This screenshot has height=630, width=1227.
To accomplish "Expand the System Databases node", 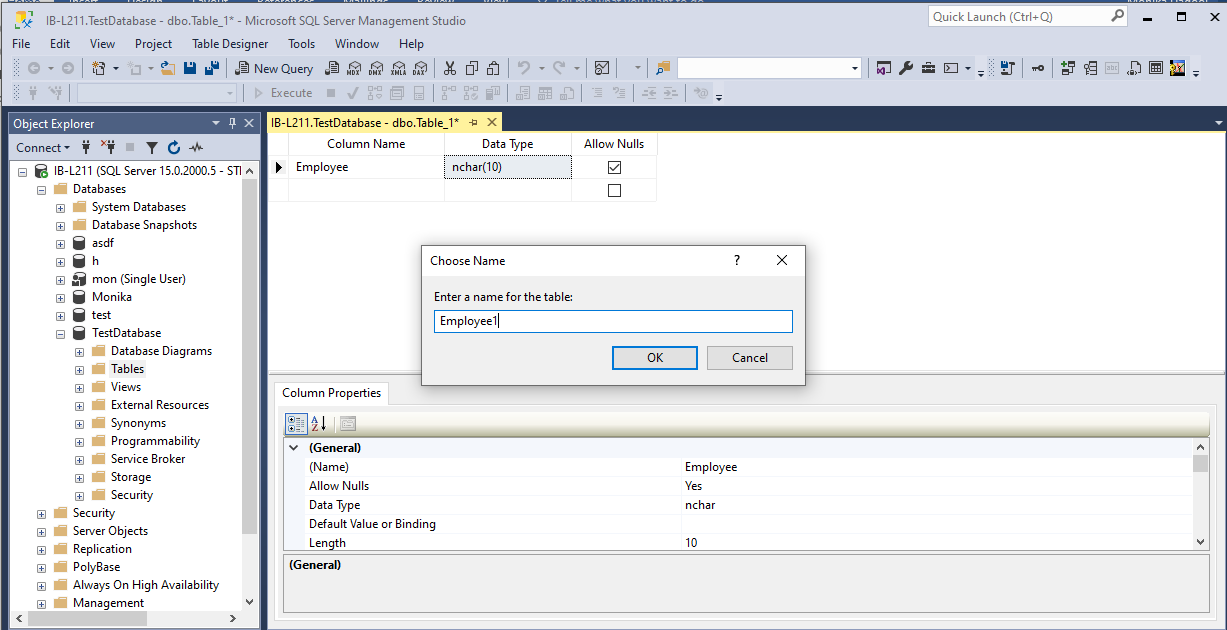I will pos(60,207).
